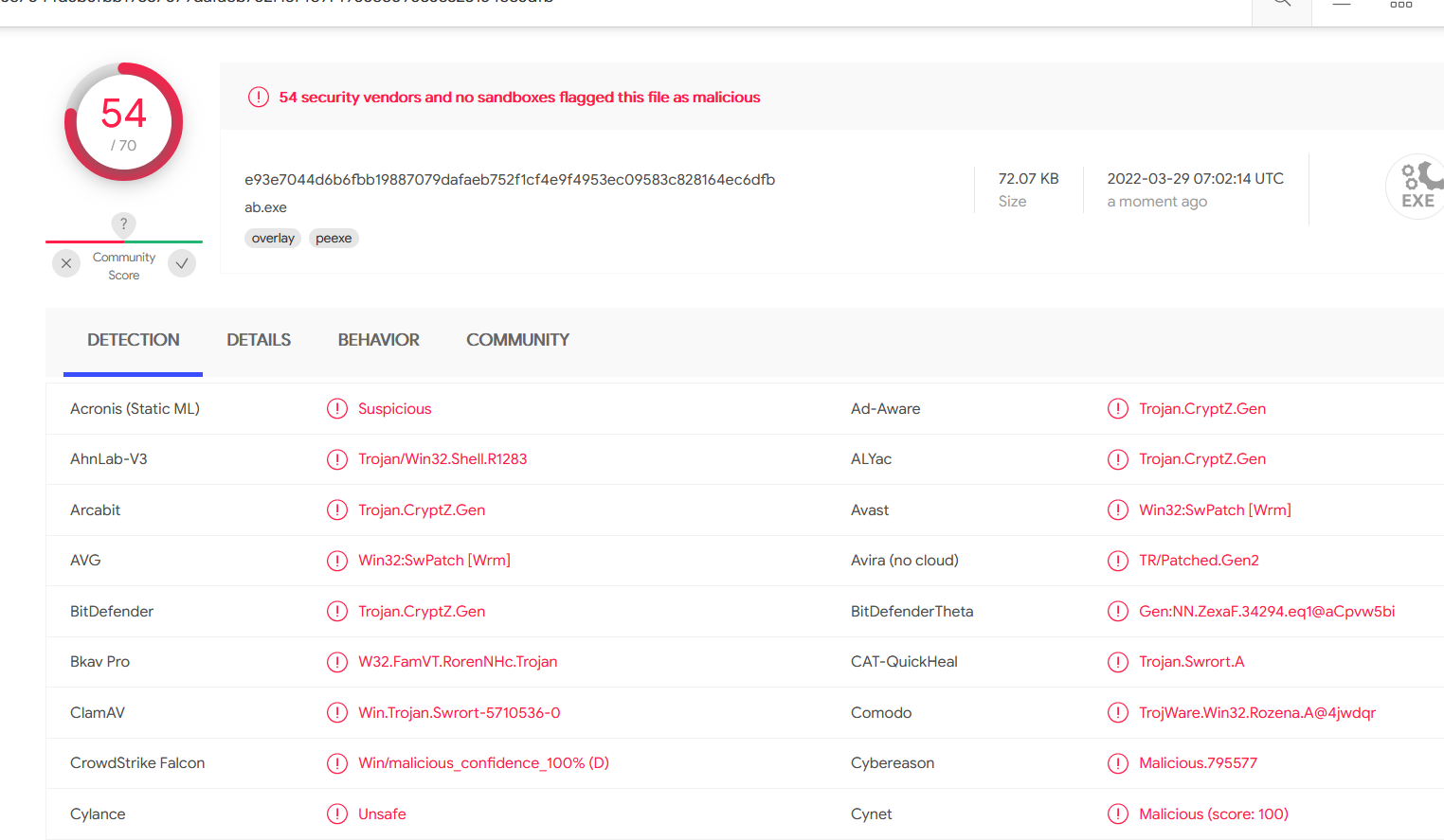Click Trojan.CryptZ.Gen in the Ad-Aware row

pos(1202,408)
